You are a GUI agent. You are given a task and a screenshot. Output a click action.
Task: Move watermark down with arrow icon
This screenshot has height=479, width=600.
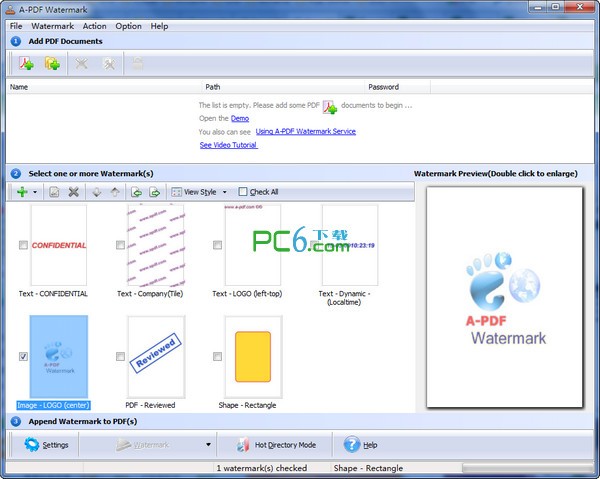97,192
